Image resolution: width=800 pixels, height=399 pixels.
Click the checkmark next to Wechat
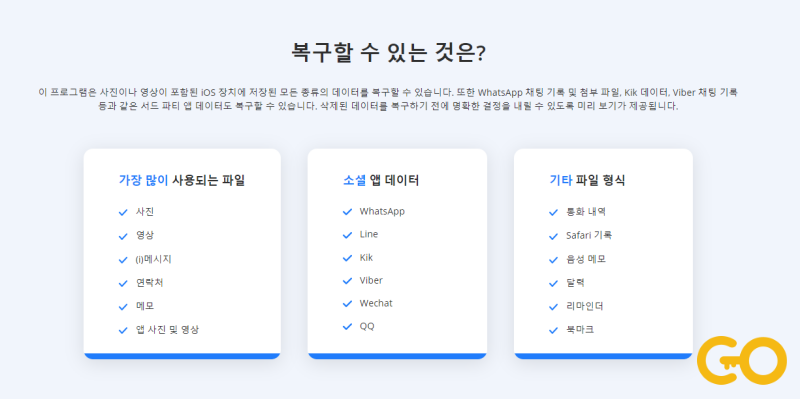(347, 304)
